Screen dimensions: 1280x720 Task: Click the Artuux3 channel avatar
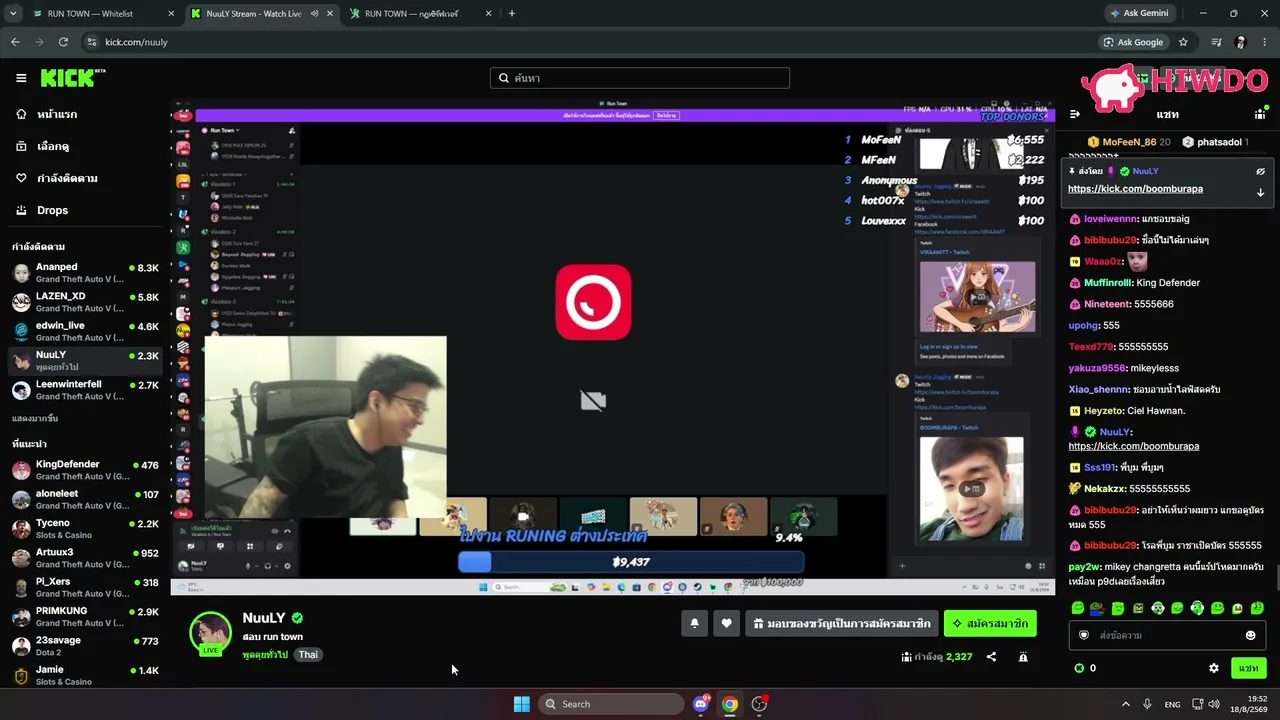pos(20,558)
